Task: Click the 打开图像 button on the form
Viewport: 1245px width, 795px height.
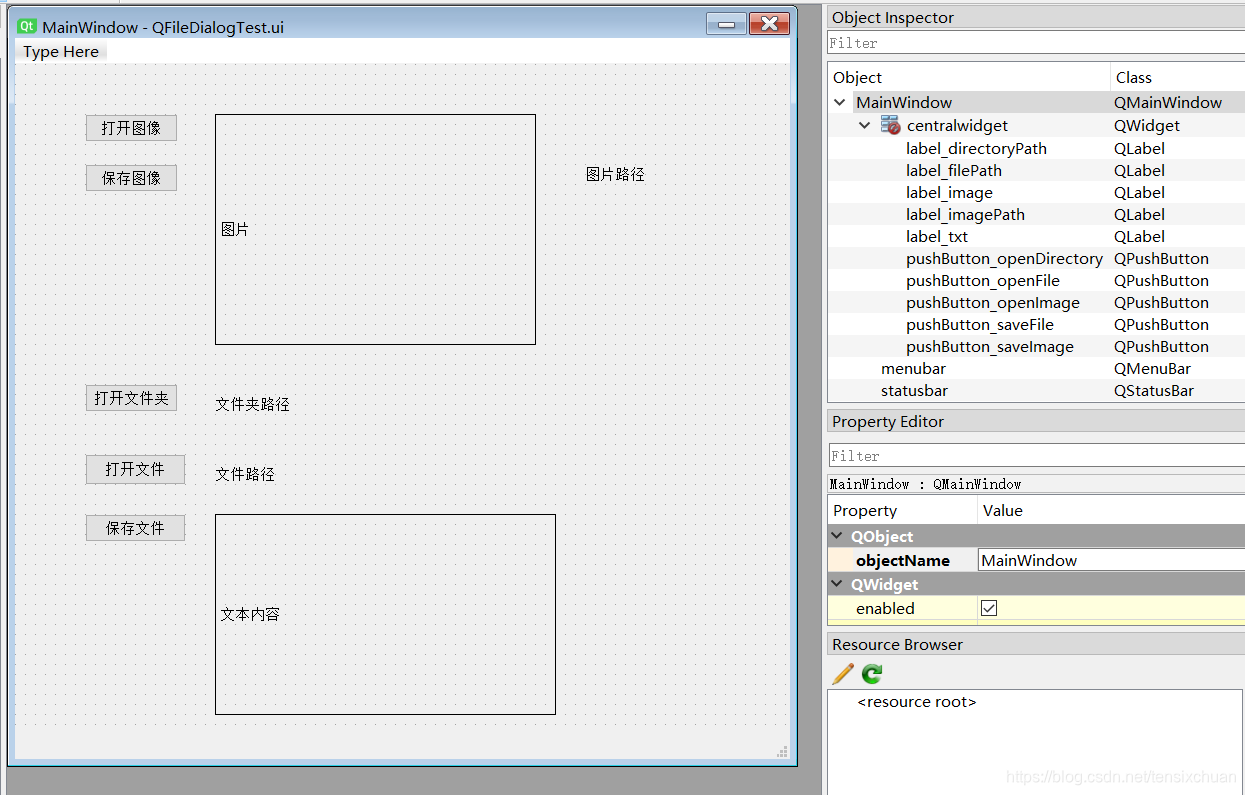Action: point(131,127)
